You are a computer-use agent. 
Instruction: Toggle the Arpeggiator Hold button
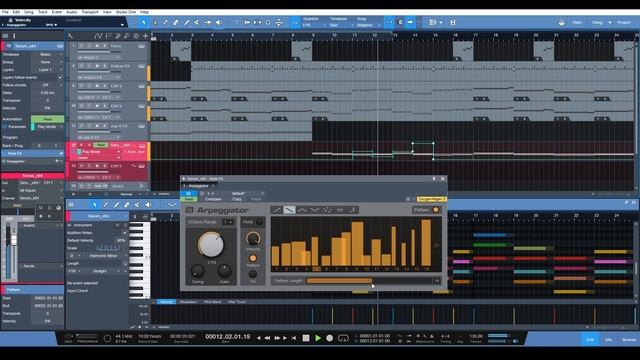tap(259, 222)
